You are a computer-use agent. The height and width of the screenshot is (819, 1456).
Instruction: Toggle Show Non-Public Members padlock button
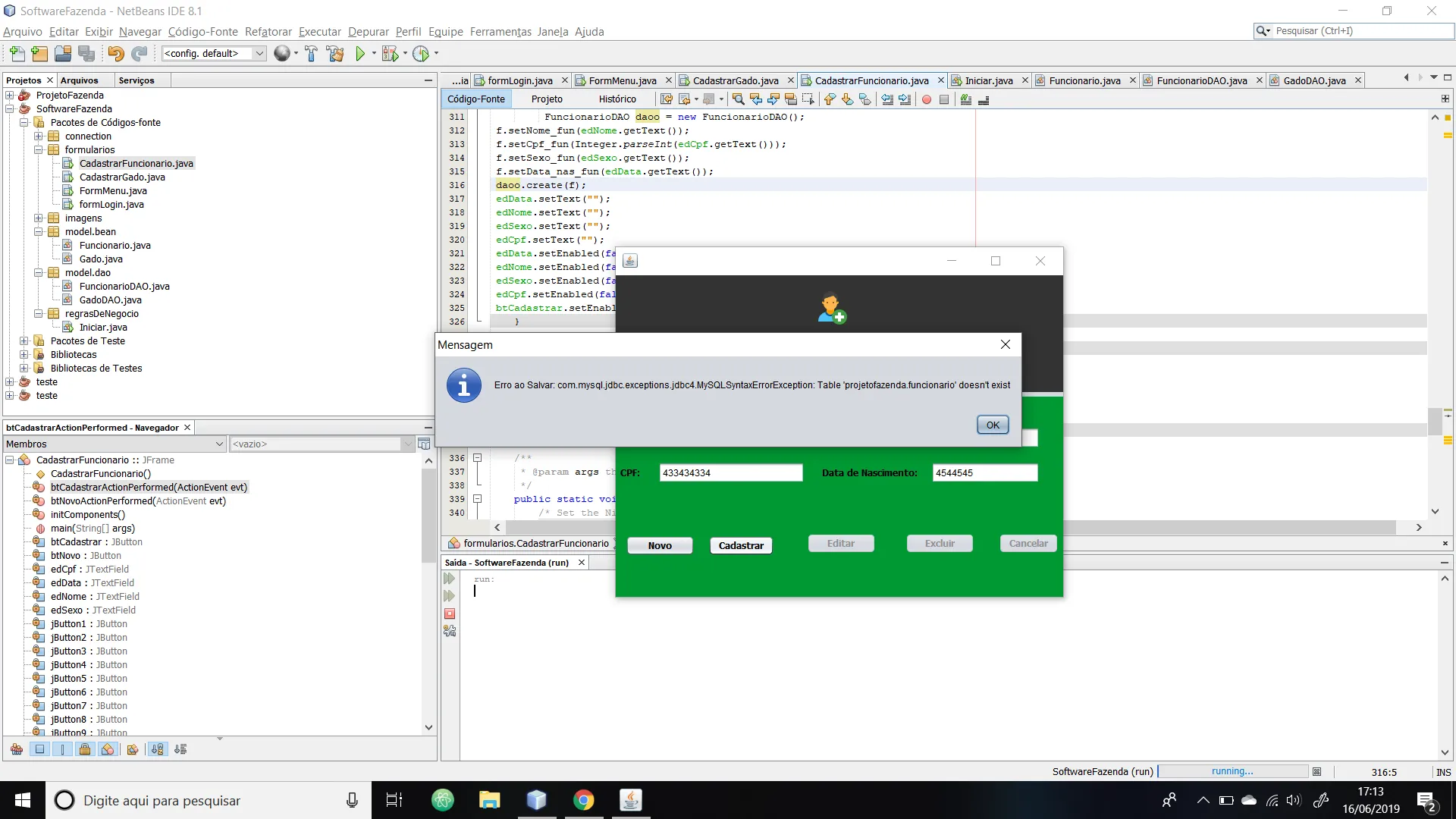click(85, 749)
